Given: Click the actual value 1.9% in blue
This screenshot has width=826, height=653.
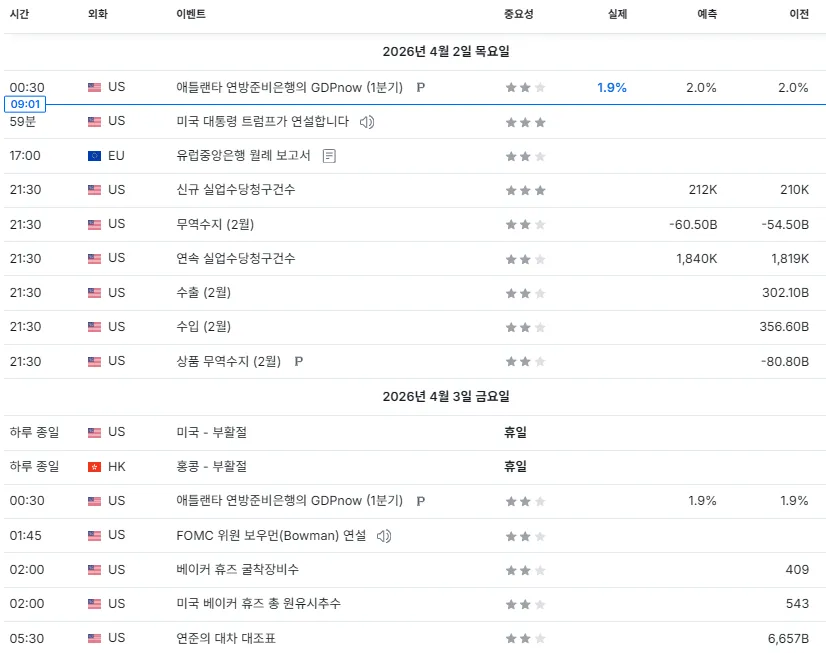Looking at the screenshot, I should 612,87.
